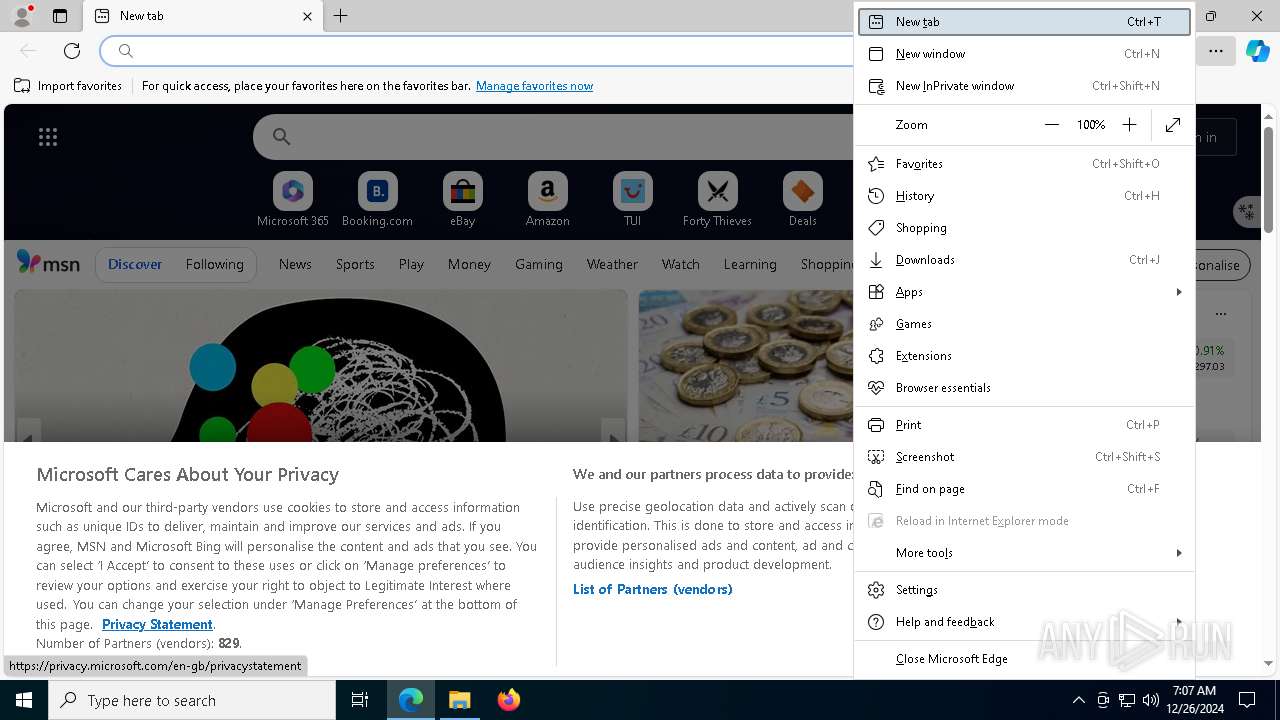Open the eBay quick link icon
This screenshot has height=720, width=1280.
click(462, 191)
